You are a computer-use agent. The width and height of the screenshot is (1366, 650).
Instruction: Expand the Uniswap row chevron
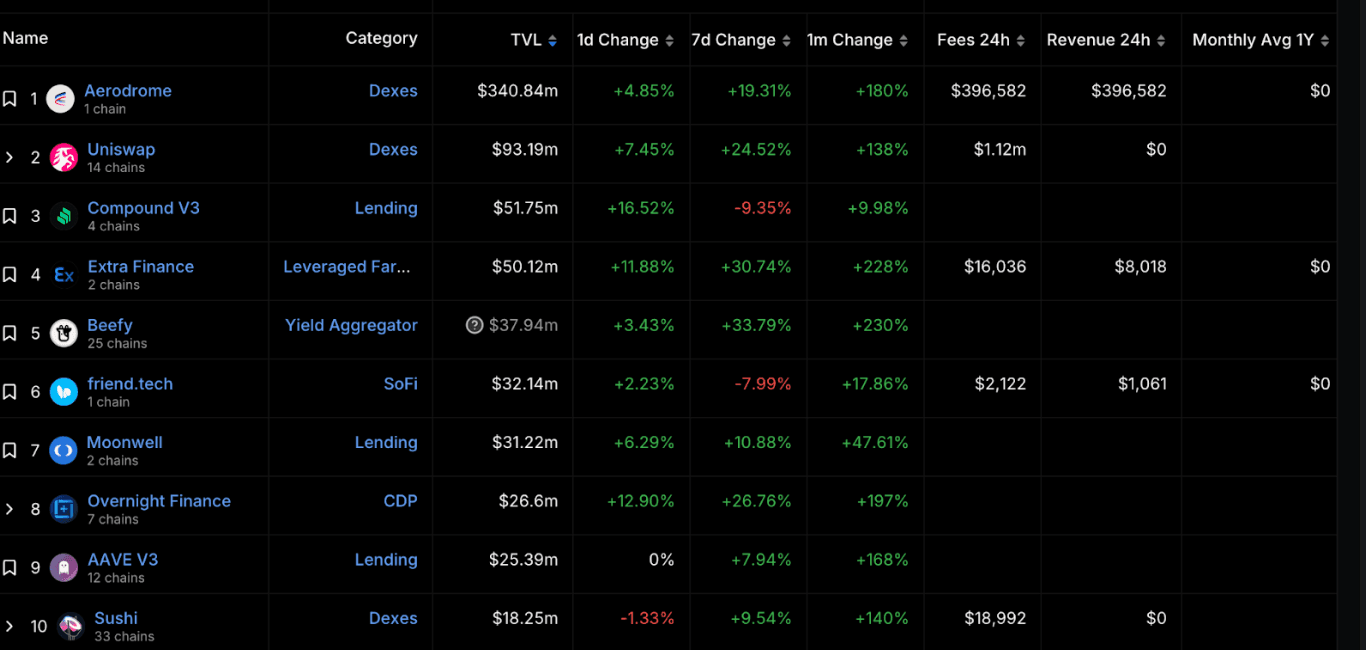[10, 158]
